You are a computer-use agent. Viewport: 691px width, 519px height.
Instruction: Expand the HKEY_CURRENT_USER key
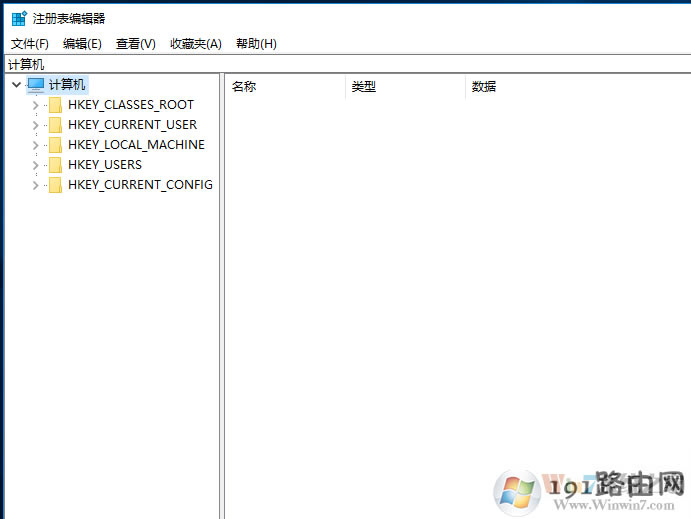tap(36, 125)
